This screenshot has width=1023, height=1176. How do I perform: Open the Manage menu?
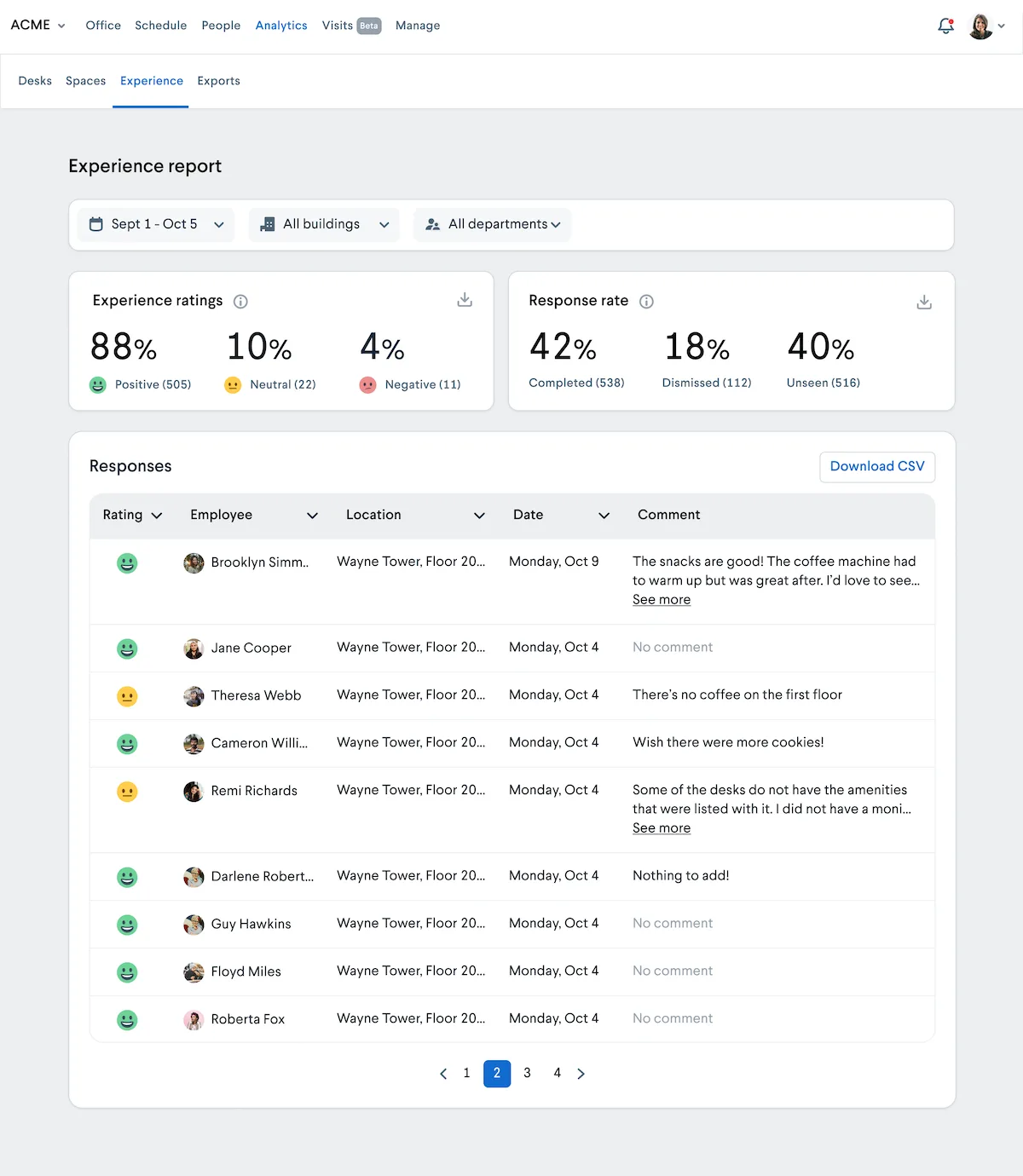click(x=418, y=26)
